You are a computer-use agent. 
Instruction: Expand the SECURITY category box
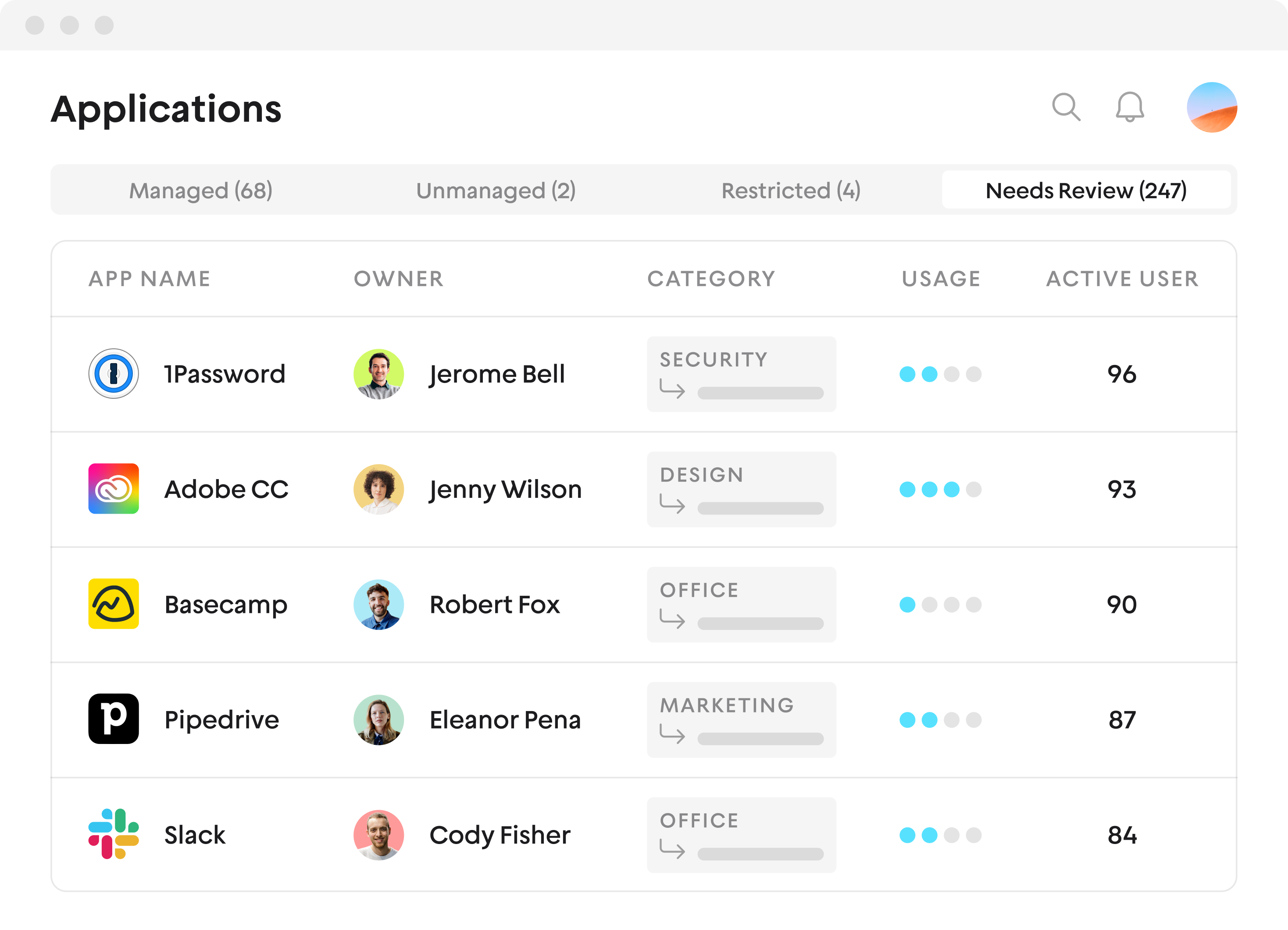pyautogui.click(x=741, y=374)
